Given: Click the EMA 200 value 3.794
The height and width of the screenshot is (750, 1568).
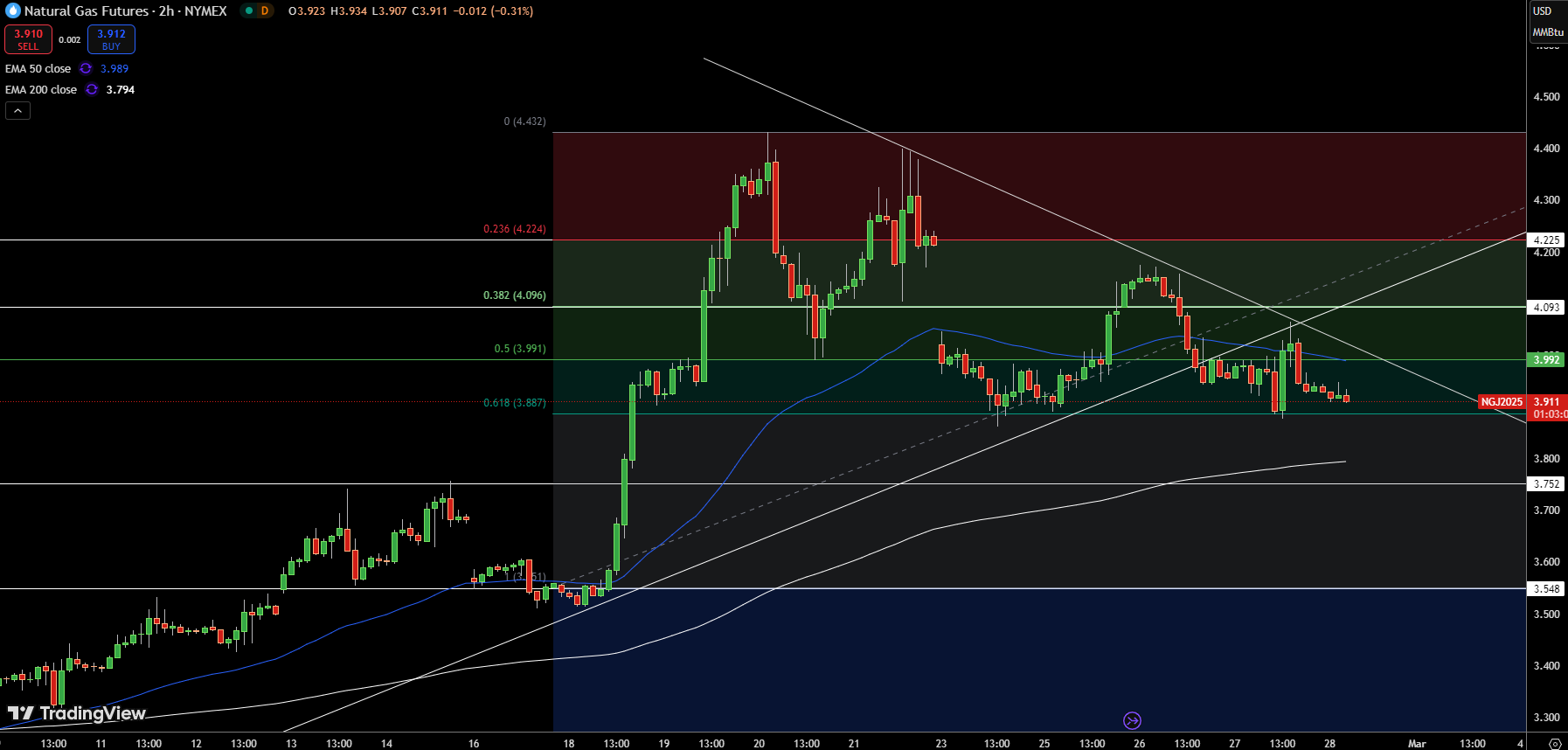Looking at the screenshot, I should coord(121,89).
